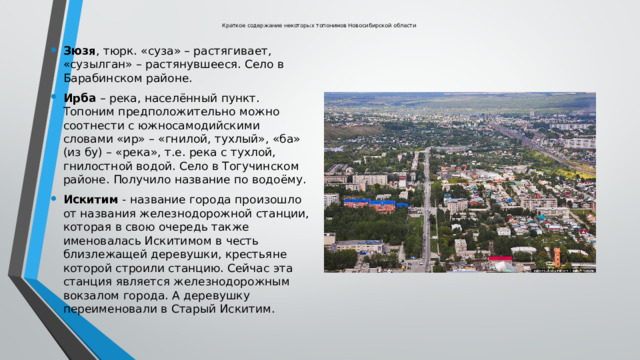Click the line "соотнести с южносамодийскими"
Screen dimensions: 640x360
coord(162,125)
